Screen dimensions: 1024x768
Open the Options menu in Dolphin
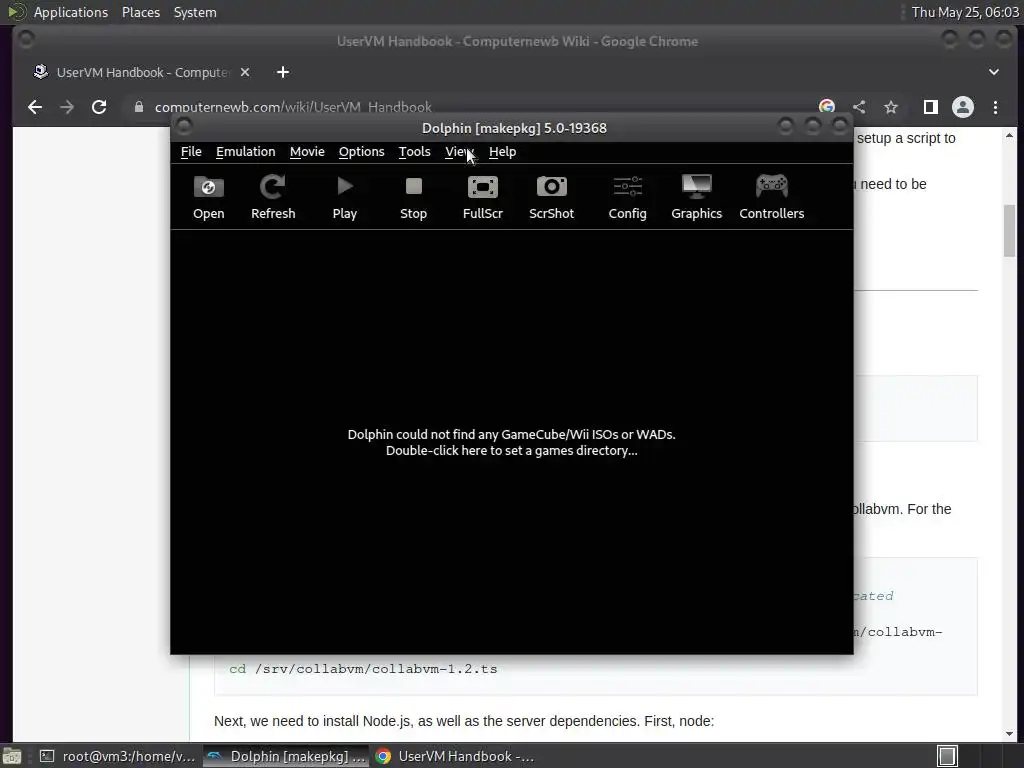pos(361,152)
